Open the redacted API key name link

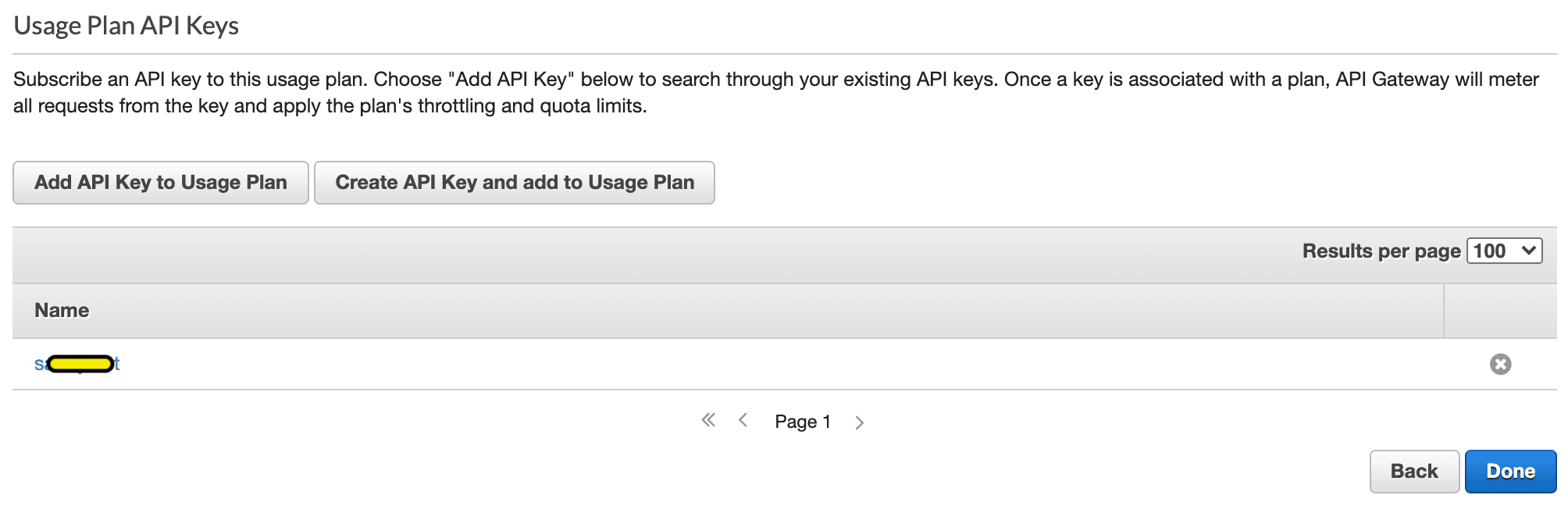pyautogui.click(x=77, y=364)
